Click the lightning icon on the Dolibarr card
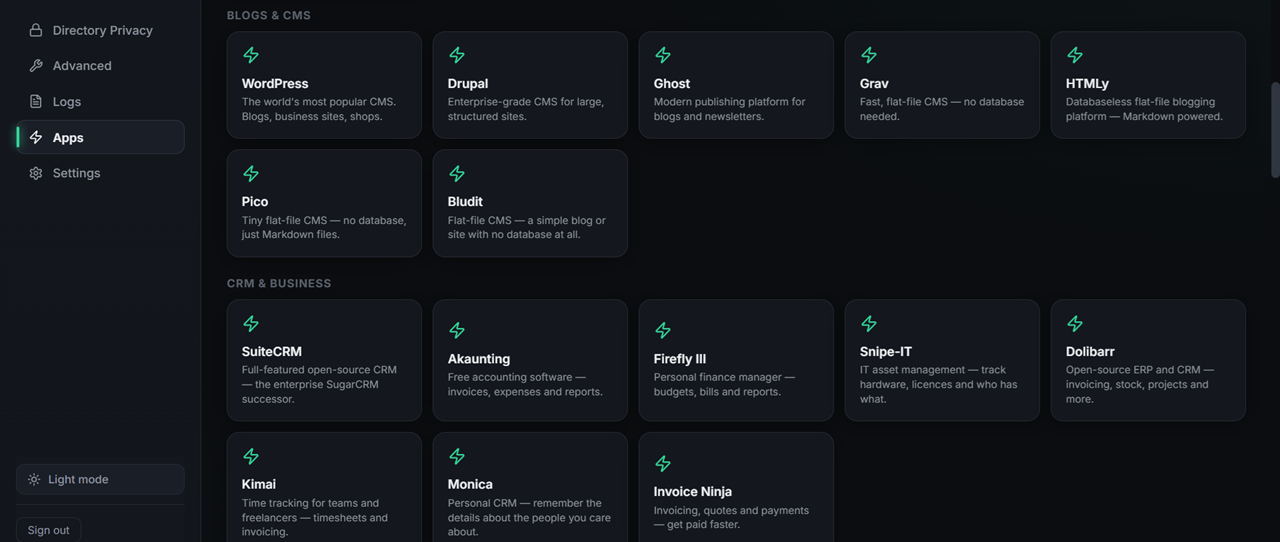The height and width of the screenshot is (542, 1280). 1075,323
